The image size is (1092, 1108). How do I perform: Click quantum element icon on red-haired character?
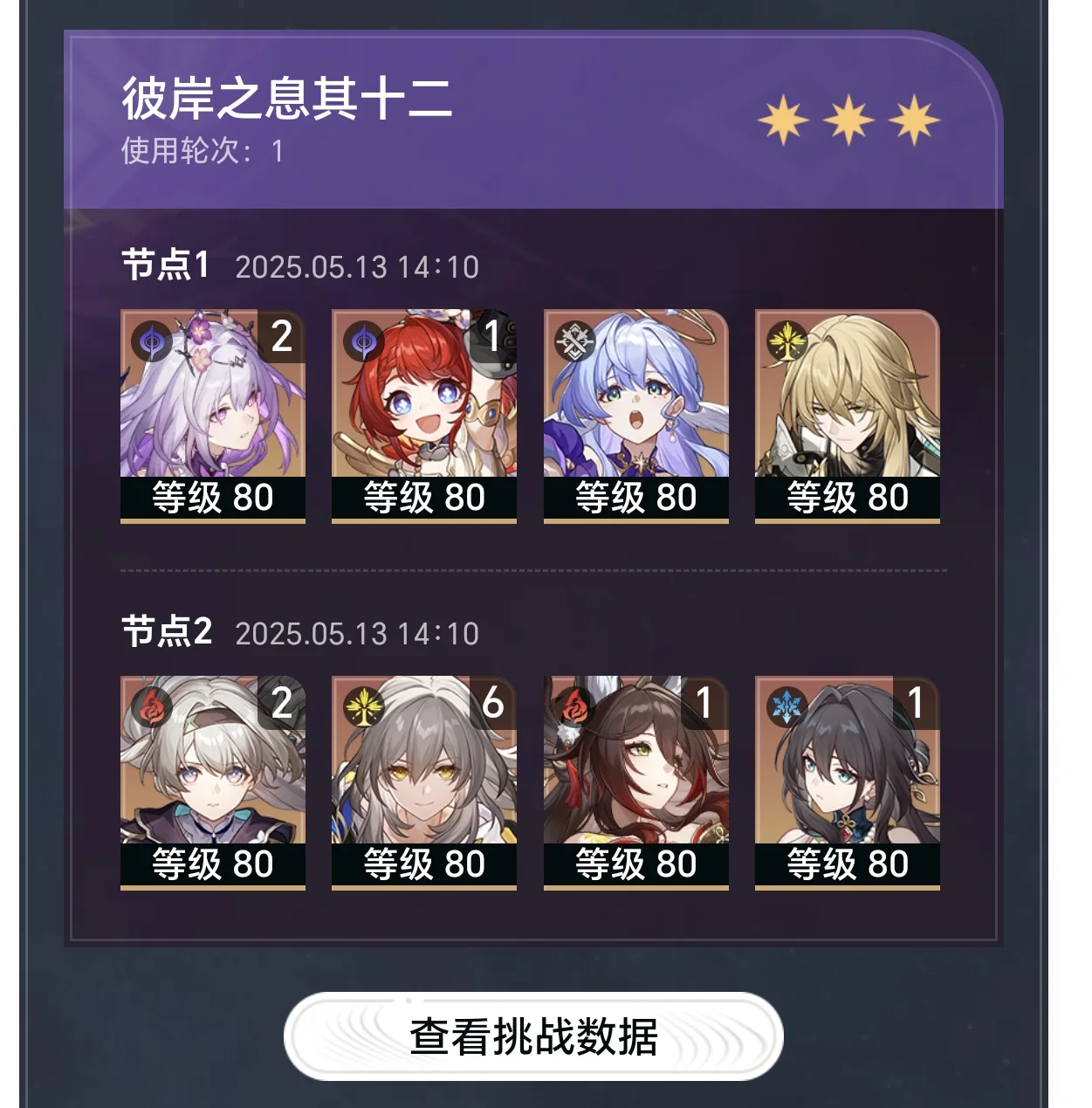363,341
